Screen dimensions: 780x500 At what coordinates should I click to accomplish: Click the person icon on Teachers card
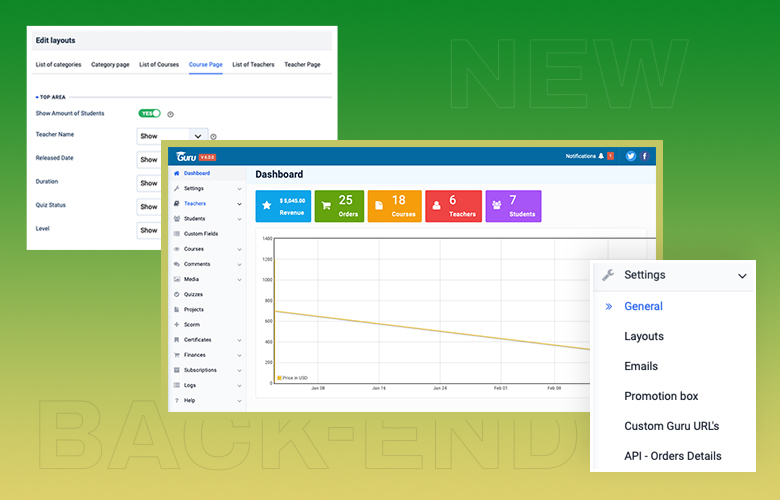pos(436,205)
